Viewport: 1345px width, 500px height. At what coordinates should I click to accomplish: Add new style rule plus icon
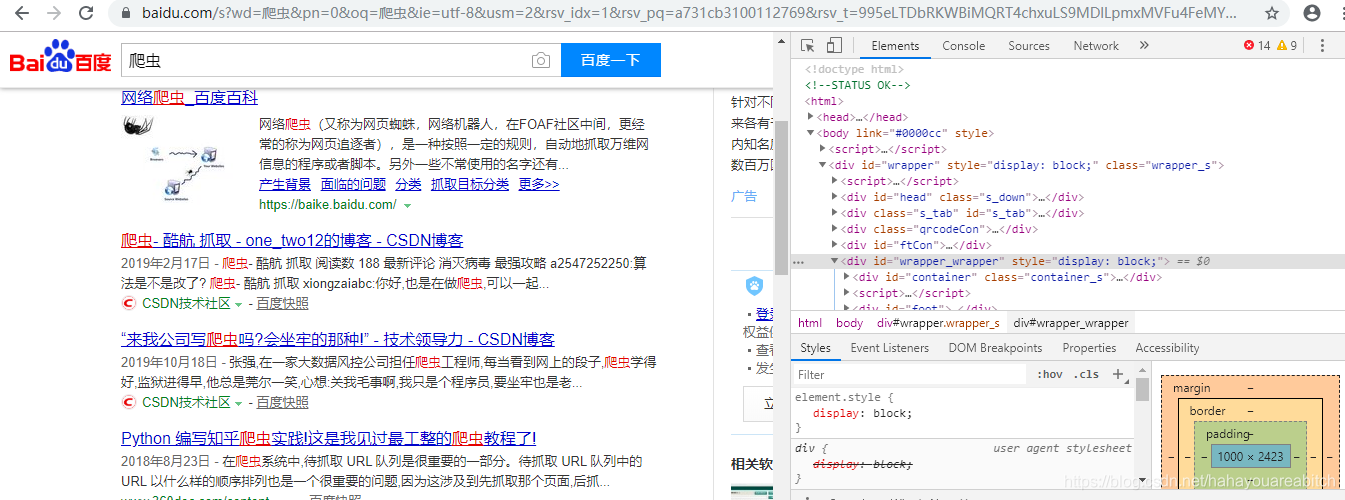pos(1118,374)
